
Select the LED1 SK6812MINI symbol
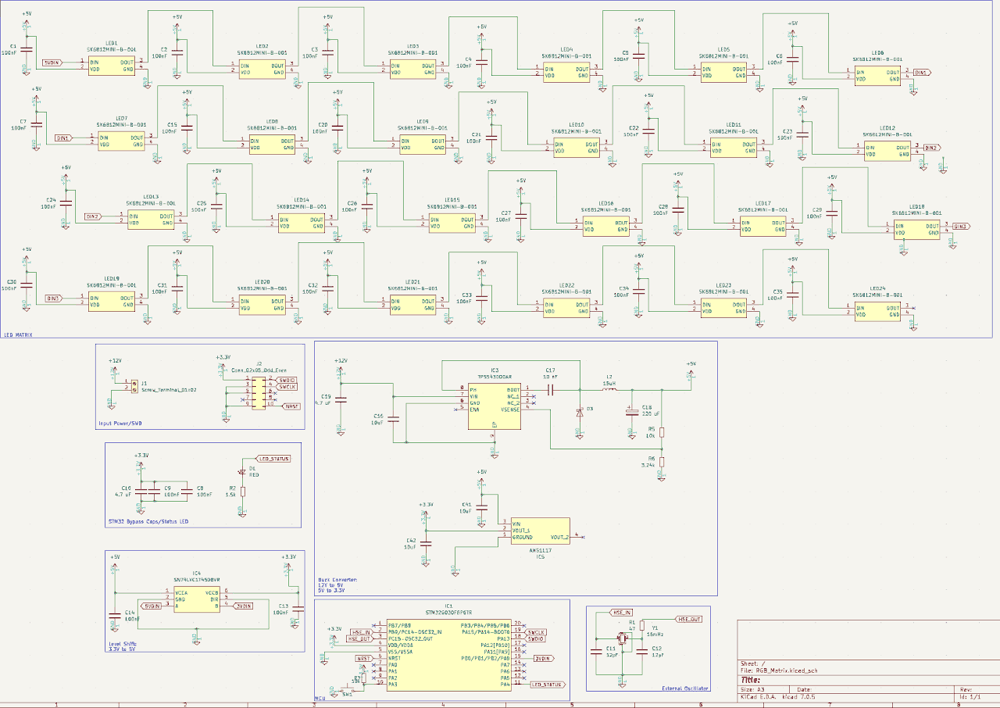pyautogui.click(x=112, y=66)
